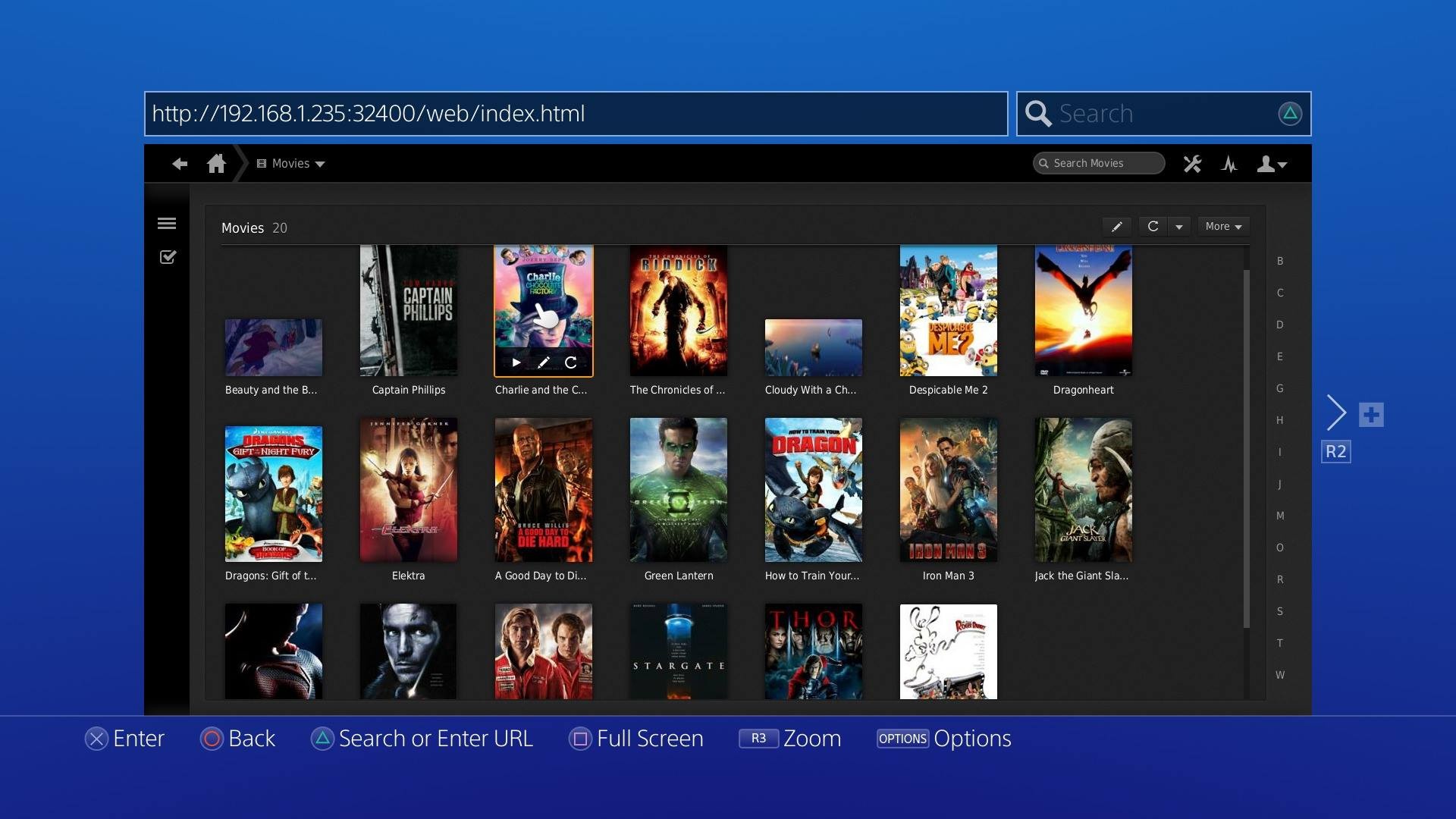The image size is (1456, 819).
Task: Open Plex settings with the wrench icon
Action: coord(1192,163)
